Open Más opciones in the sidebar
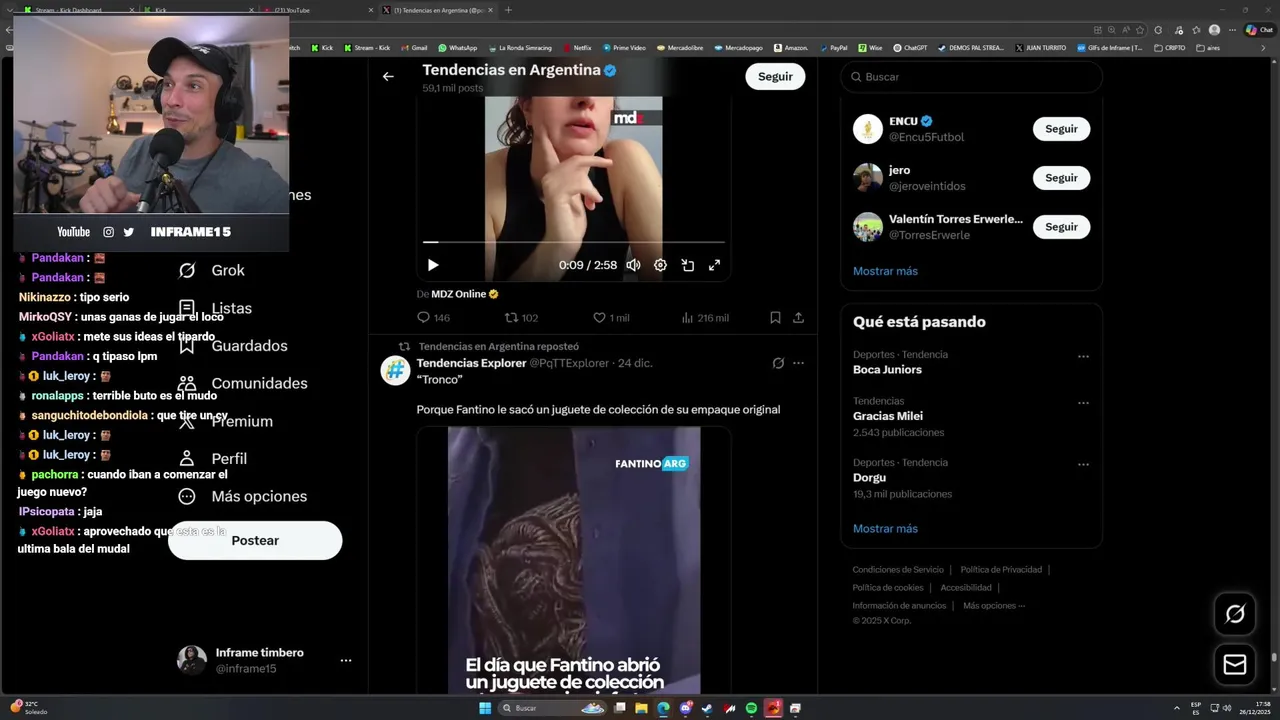This screenshot has width=1280, height=720. (x=242, y=497)
